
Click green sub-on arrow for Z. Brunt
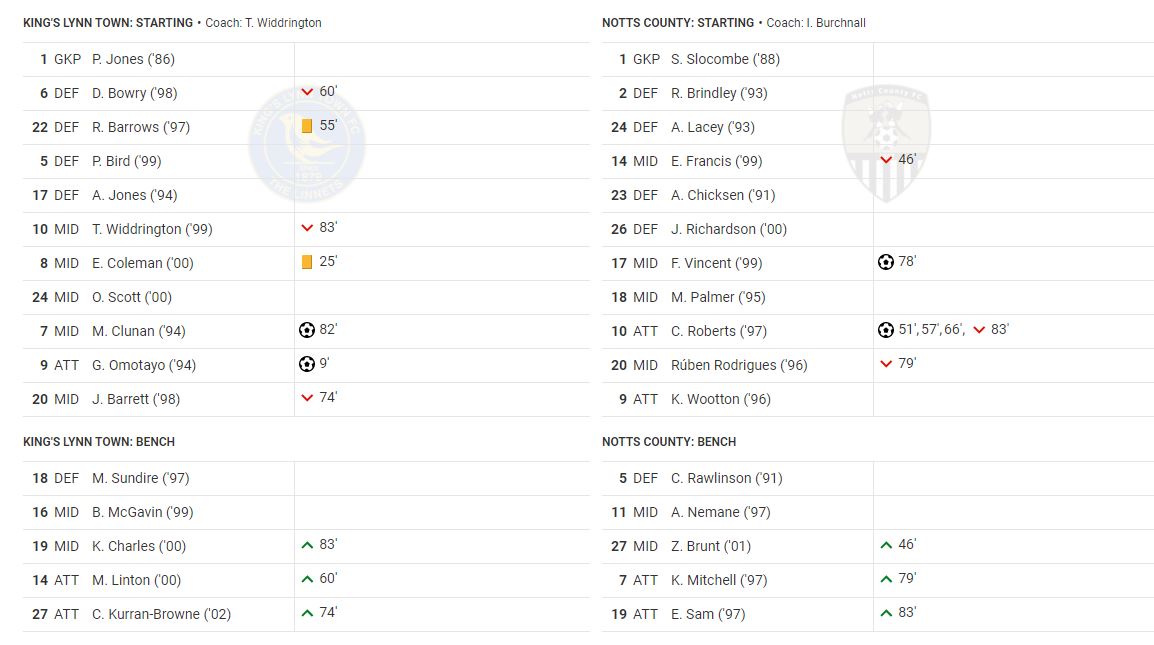pyautogui.click(x=886, y=546)
